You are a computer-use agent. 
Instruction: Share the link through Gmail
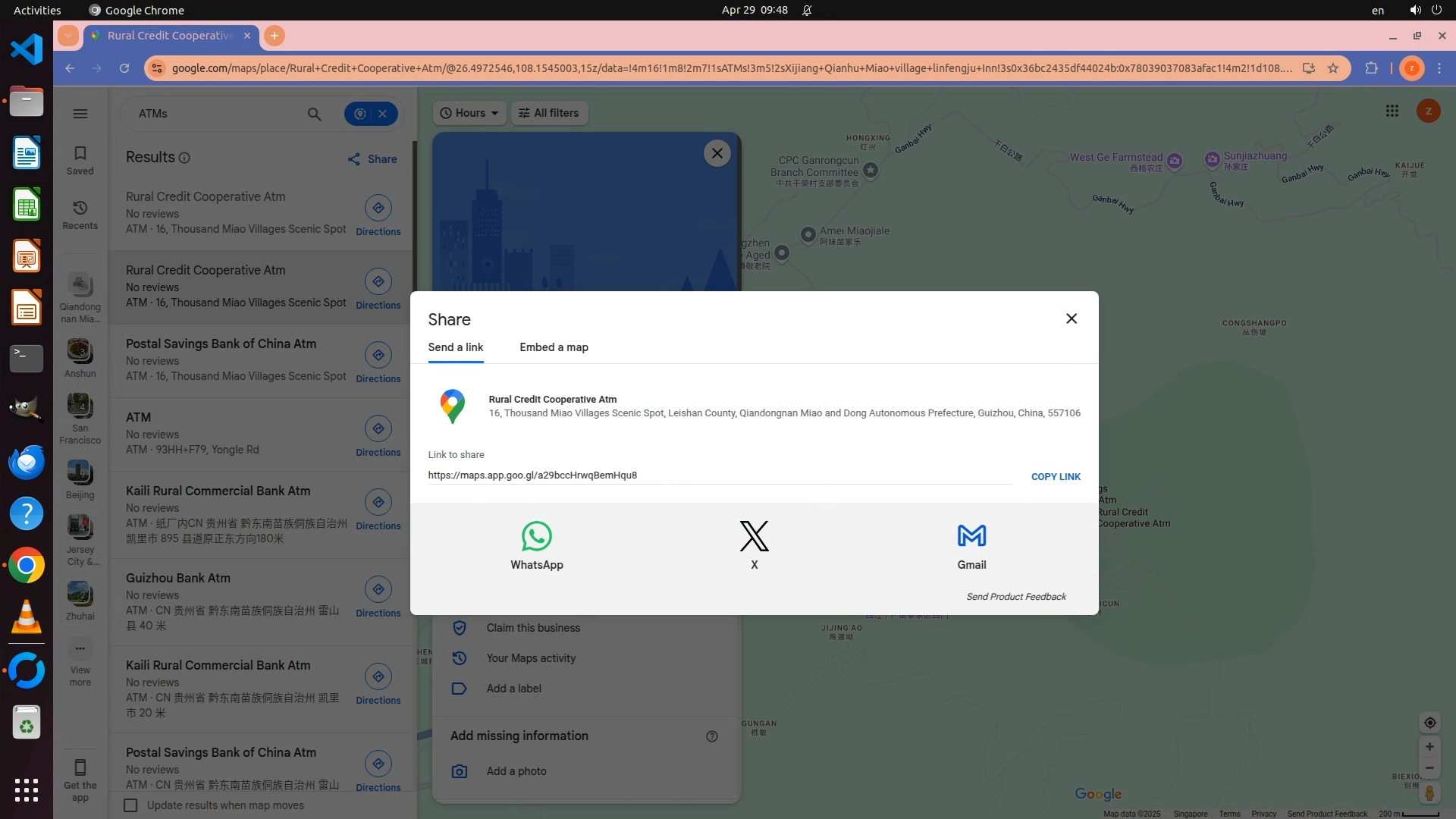point(971,536)
